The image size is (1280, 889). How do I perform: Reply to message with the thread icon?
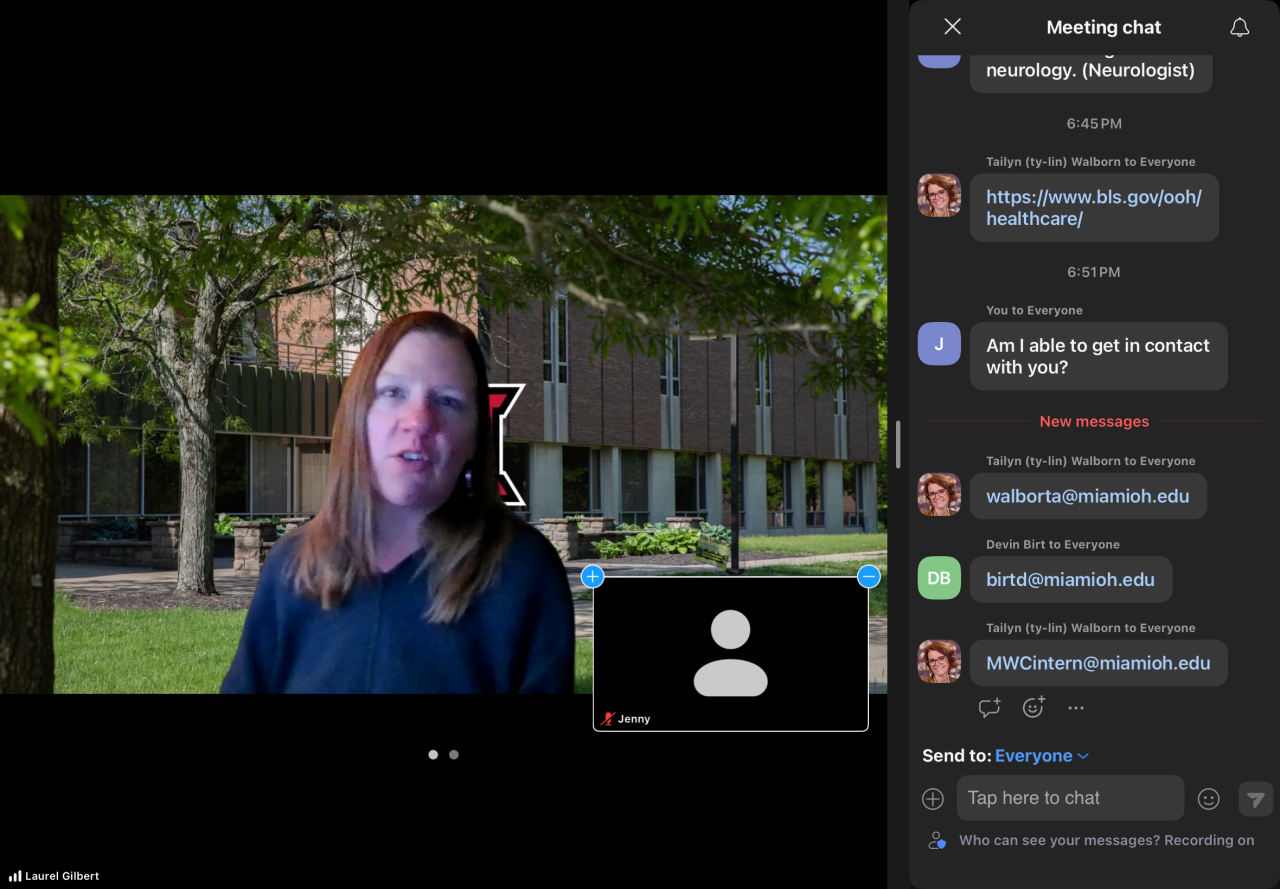pyautogui.click(x=989, y=708)
